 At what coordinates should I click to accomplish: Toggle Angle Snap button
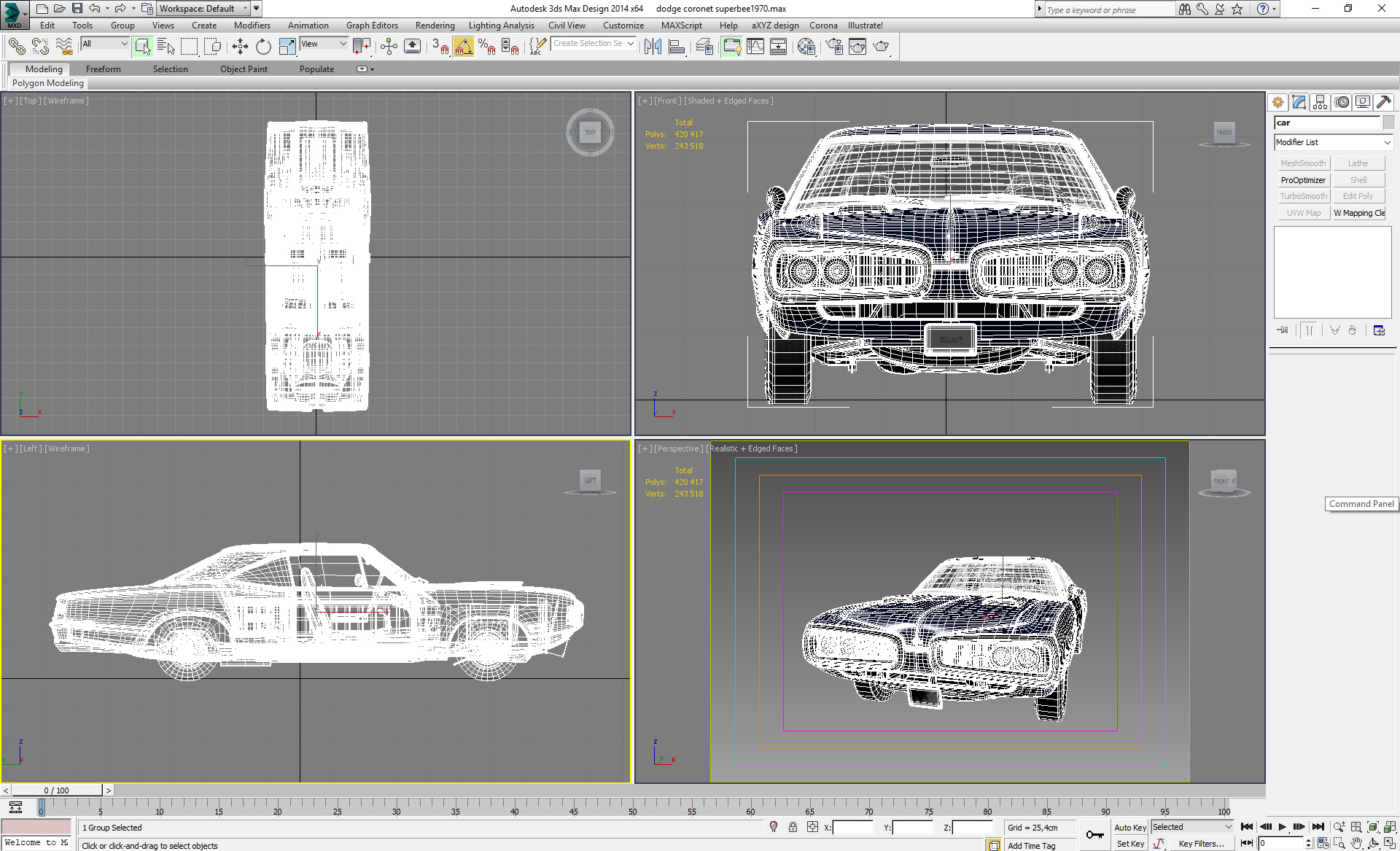coord(463,47)
